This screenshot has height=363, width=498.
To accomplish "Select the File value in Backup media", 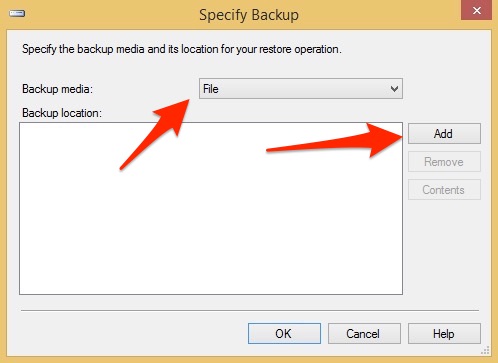I will coord(211,89).
